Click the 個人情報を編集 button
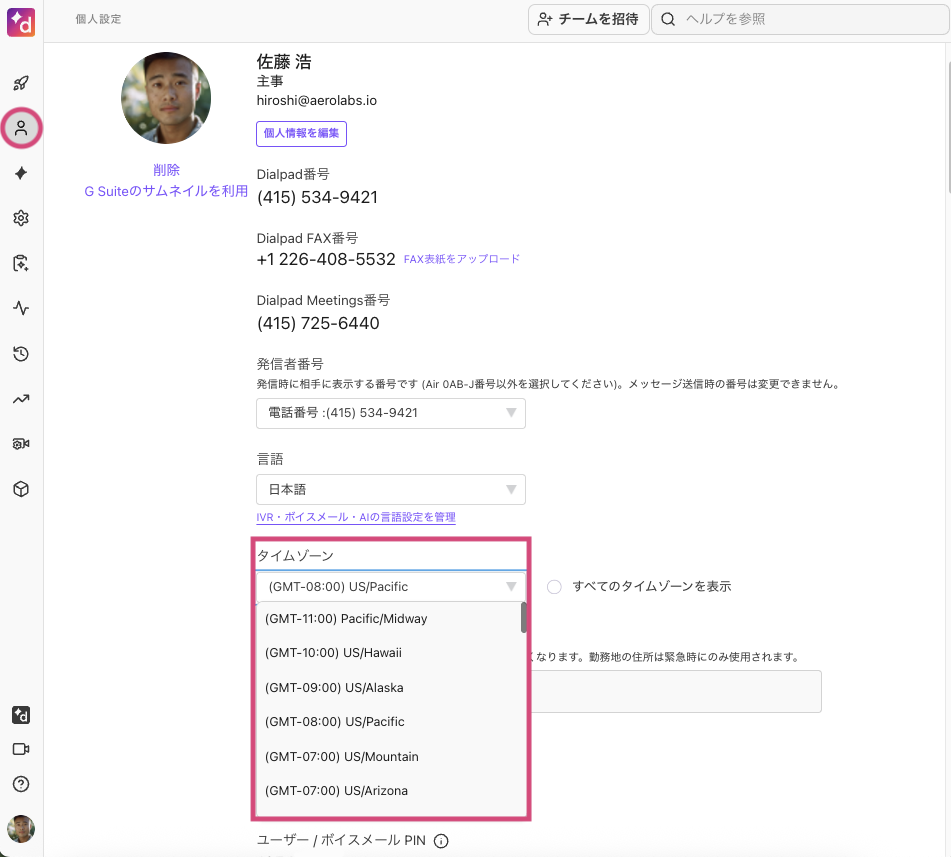The height and width of the screenshot is (857, 951). pyautogui.click(x=301, y=133)
